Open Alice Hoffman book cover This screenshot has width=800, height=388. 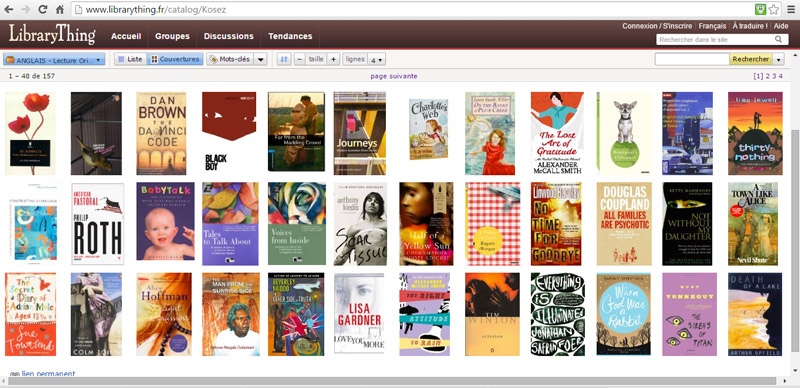click(x=164, y=314)
